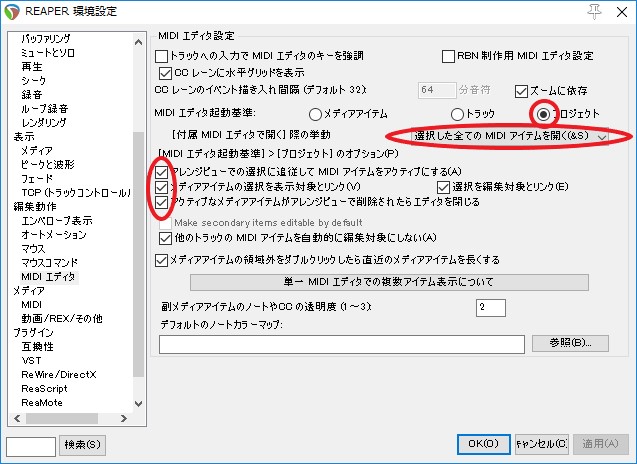The image size is (637, 464).
Task: Select バッファリング in the settings tree
Action: [x=46, y=39]
